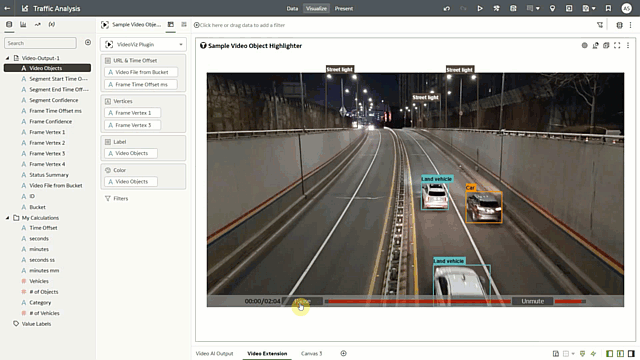Open the filter bar more options menu

pyautogui.click(x=631, y=25)
